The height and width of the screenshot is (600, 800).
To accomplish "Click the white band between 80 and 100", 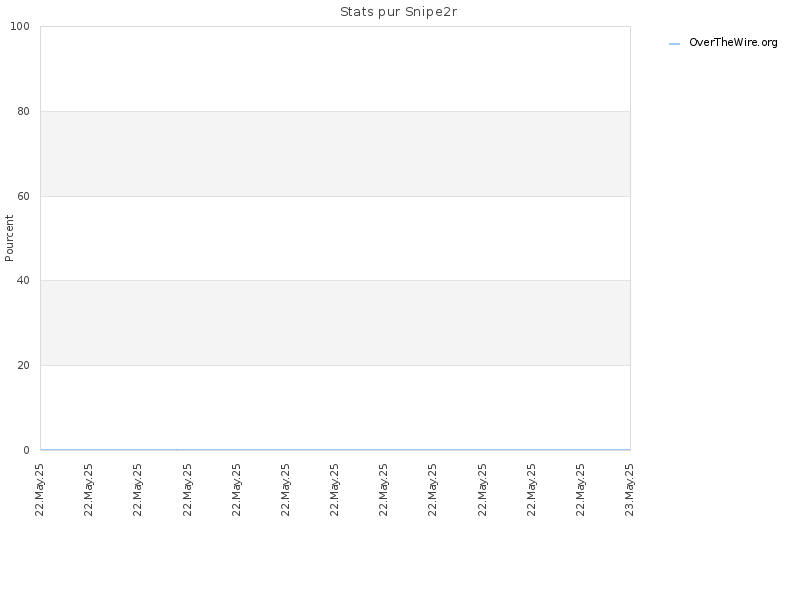I will coord(335,69).
